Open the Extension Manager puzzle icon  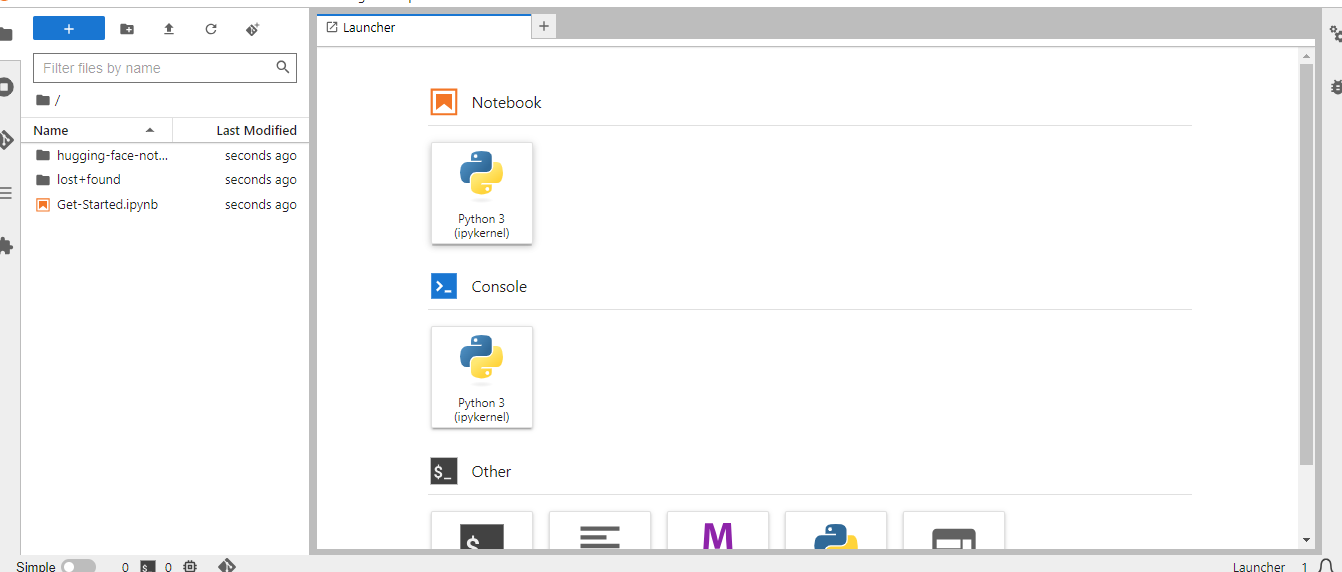pyautogui.click(x=6, y=245)
